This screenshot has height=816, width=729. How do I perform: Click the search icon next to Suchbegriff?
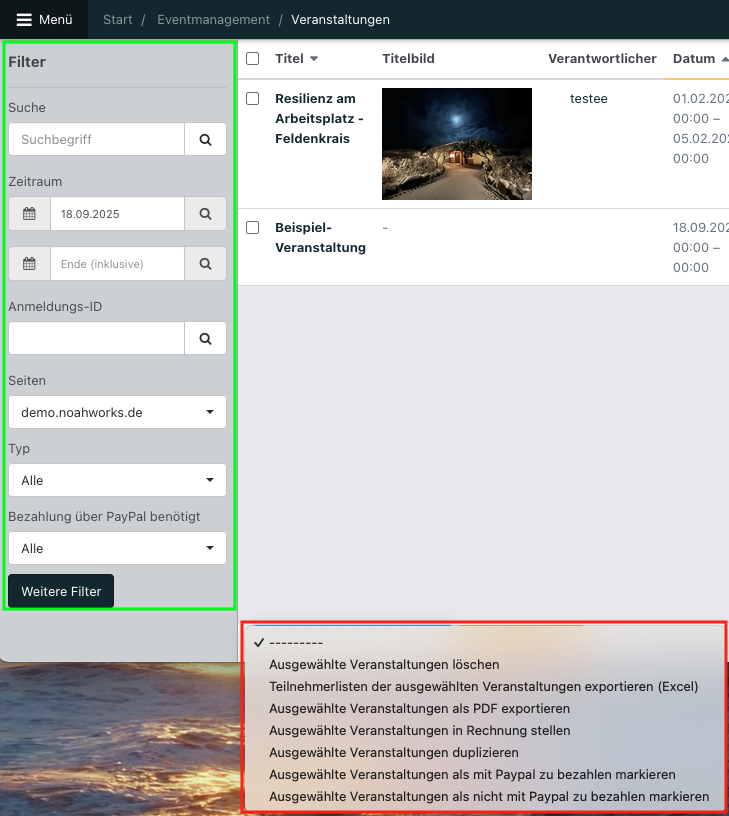pos(206,139)
